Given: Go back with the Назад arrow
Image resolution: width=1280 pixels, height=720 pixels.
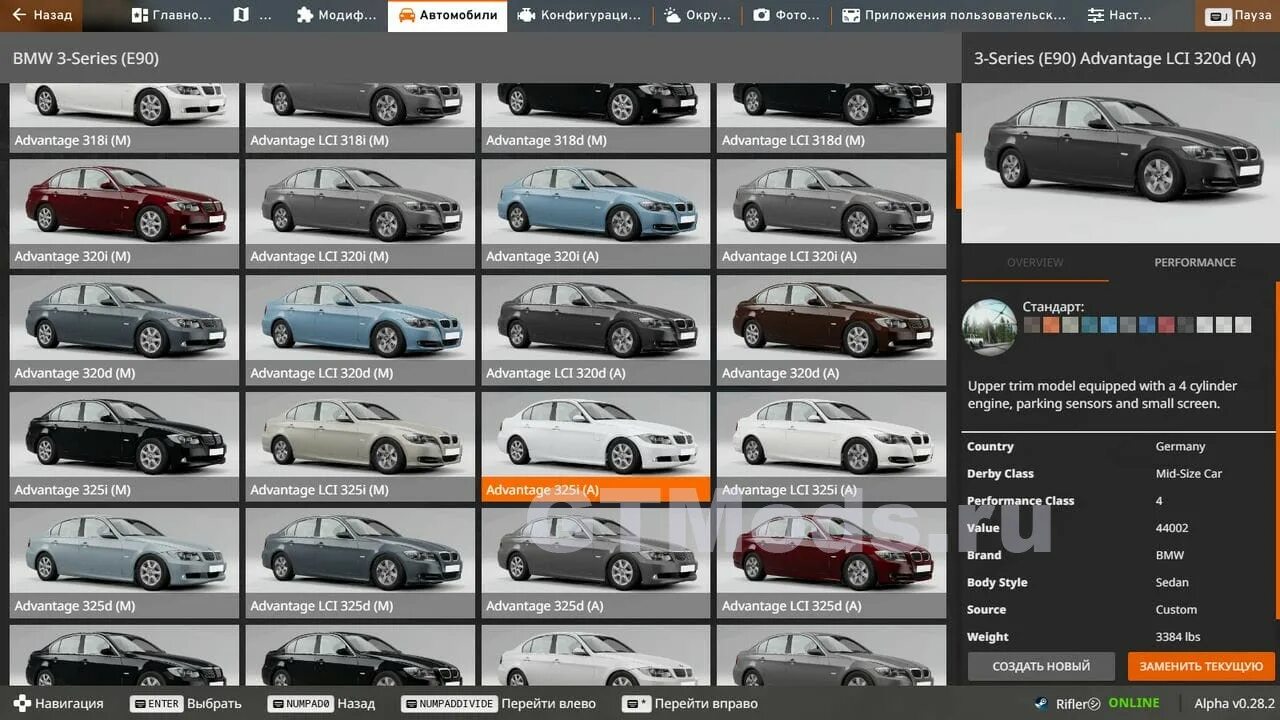Looking at the screenshot, I should [x=42, y=15].
